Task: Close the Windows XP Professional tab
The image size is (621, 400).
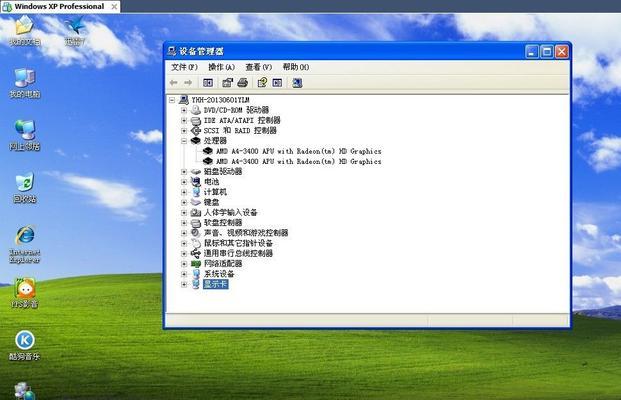Action: point(114,7)
